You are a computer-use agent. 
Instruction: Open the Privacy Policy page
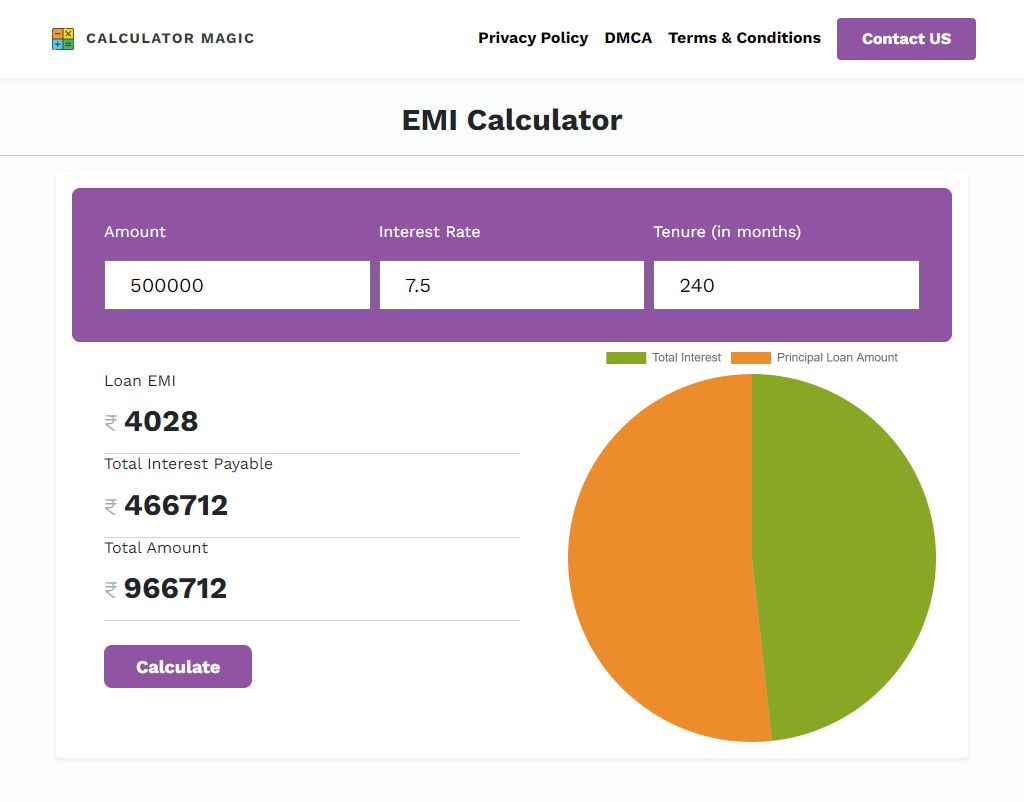coord(533,38)
